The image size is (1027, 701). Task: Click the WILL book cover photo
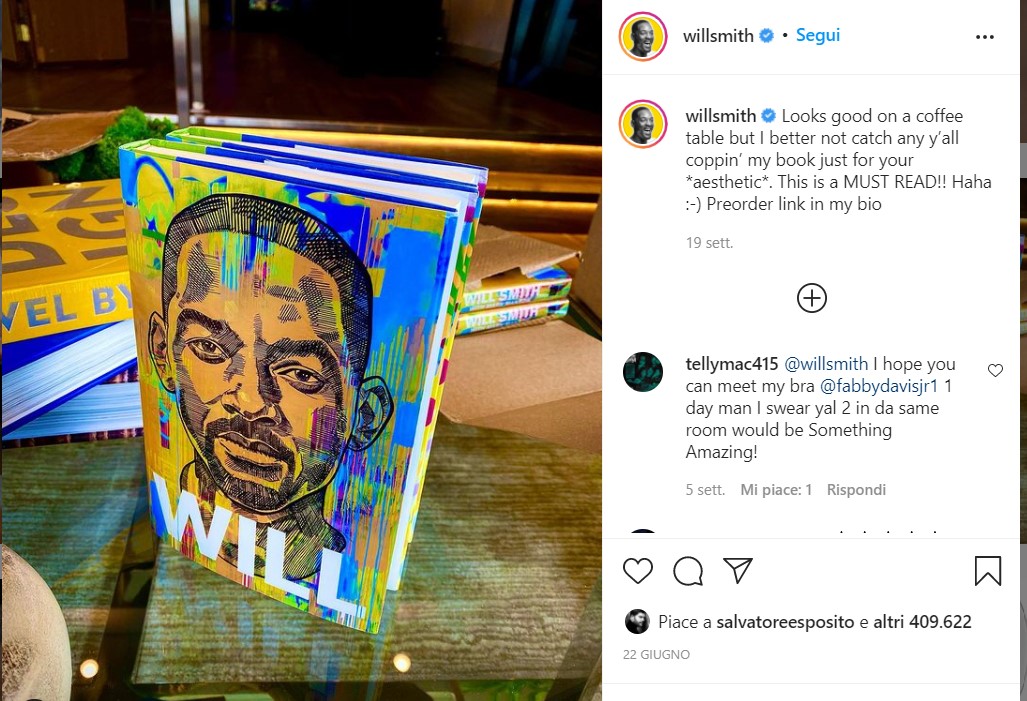tap(301, 350)
